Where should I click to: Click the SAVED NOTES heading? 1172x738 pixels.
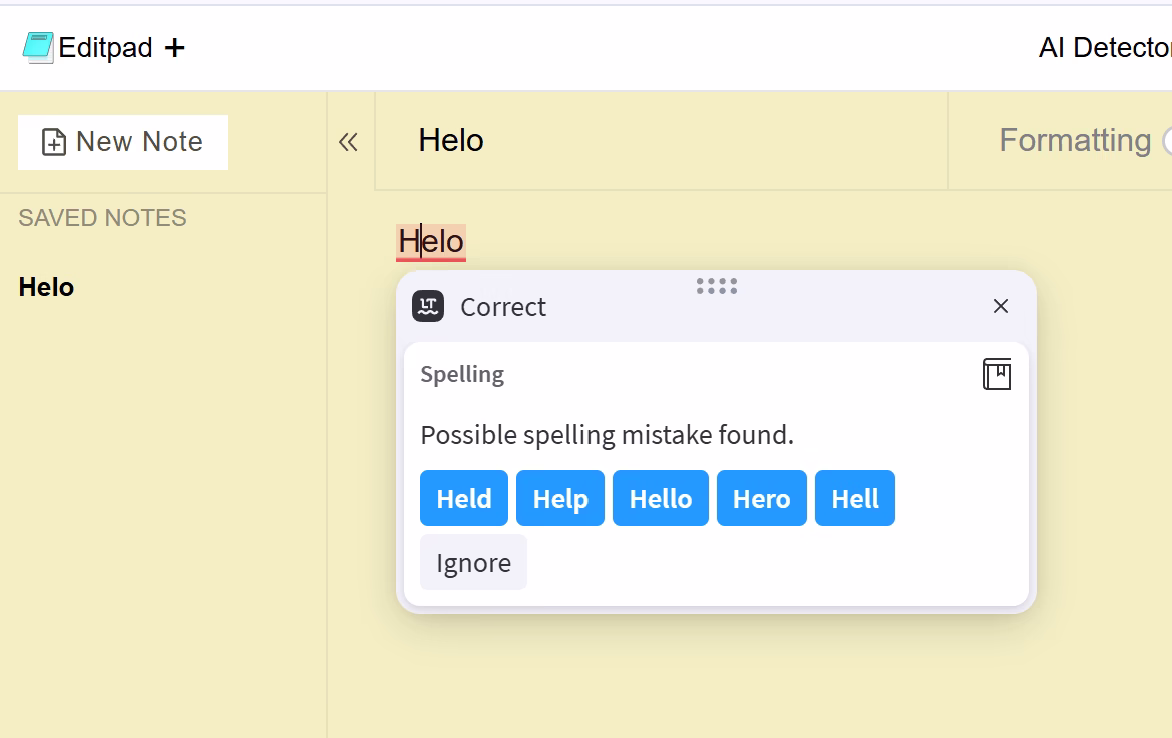pos(102,218)
